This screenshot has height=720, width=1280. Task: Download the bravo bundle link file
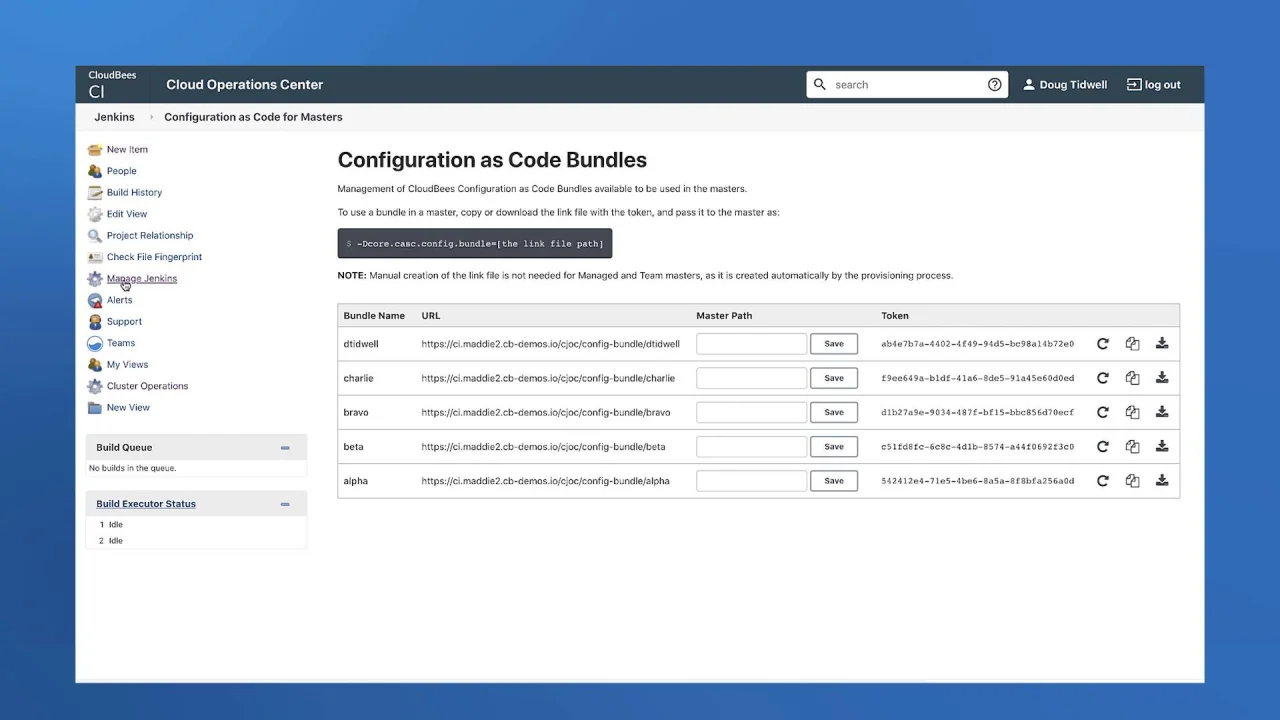pos(1162,412)
